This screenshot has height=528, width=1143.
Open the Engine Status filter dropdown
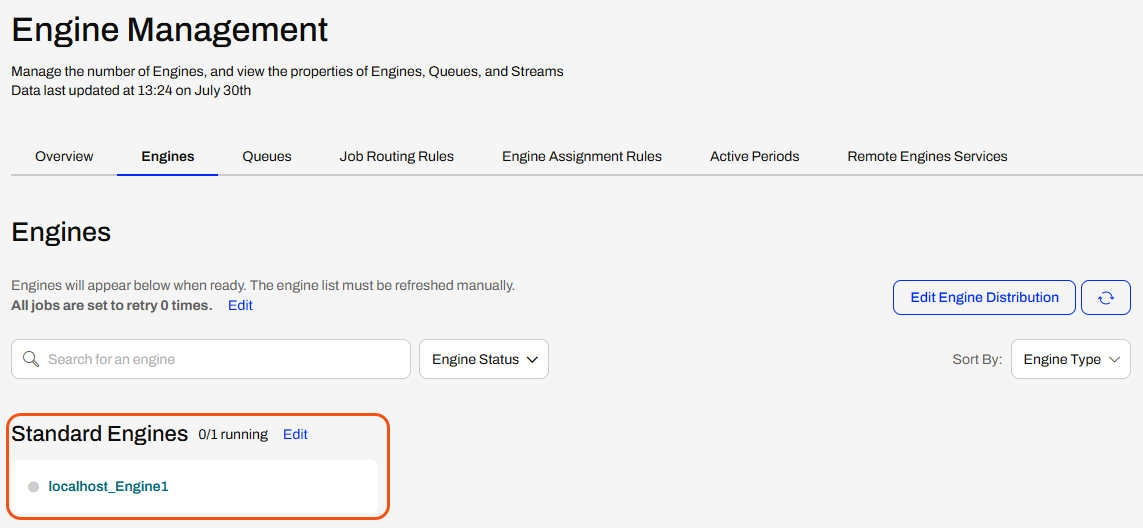tap(484, 359)
